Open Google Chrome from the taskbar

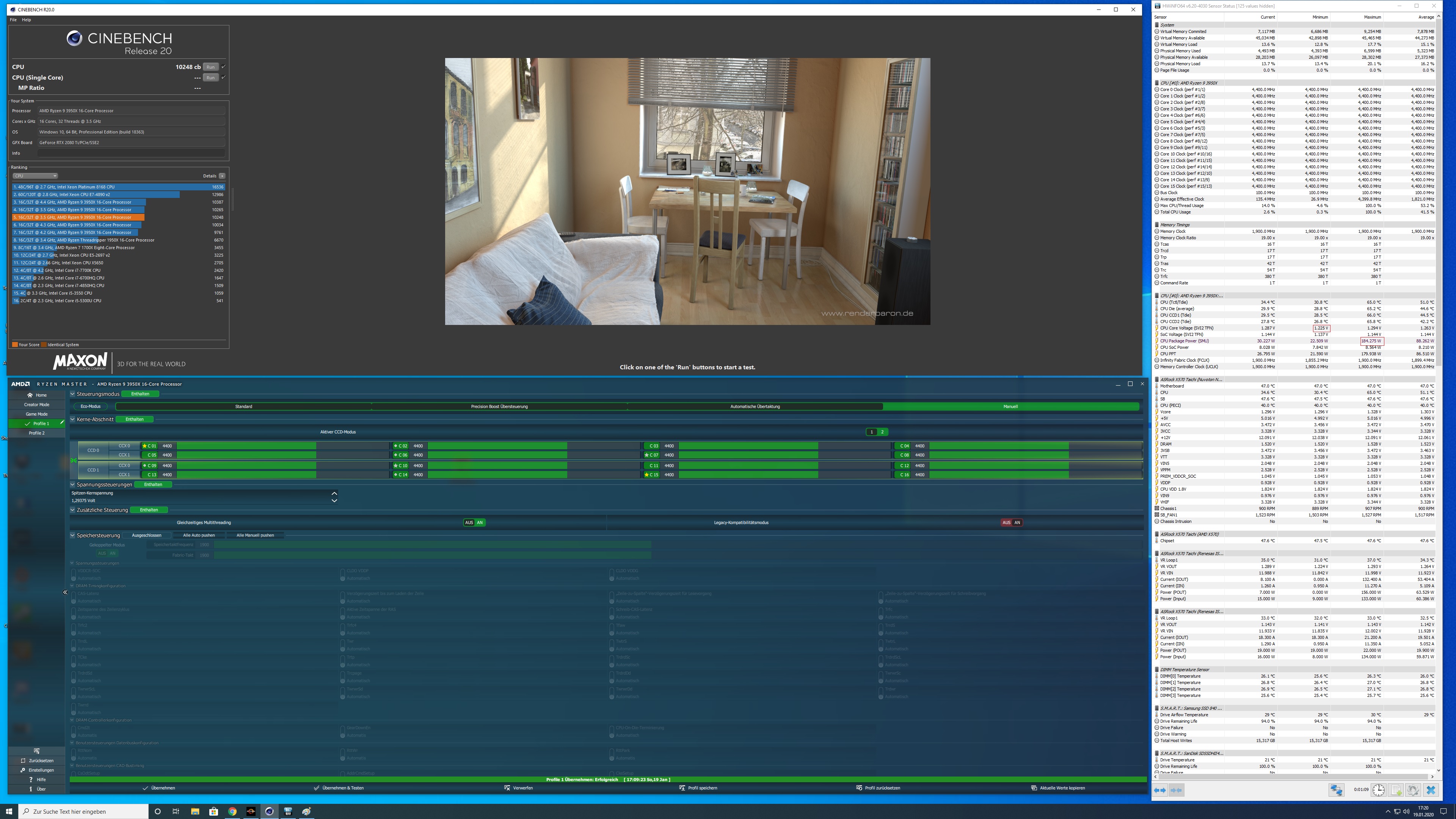click(232, 811)
